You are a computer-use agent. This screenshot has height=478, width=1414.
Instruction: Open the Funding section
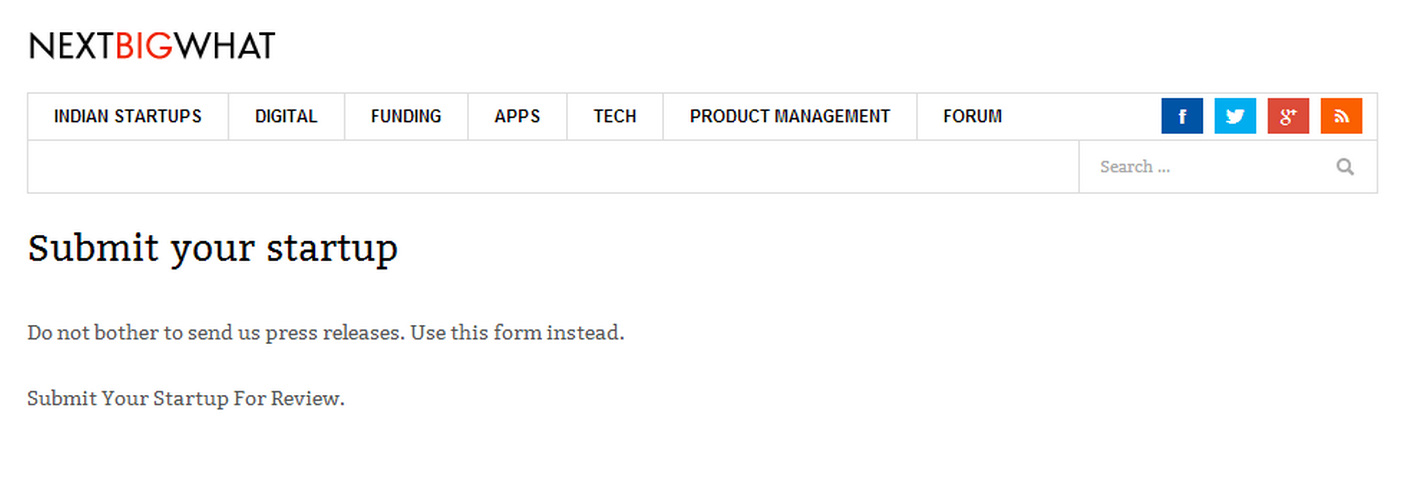click(406, 117)
